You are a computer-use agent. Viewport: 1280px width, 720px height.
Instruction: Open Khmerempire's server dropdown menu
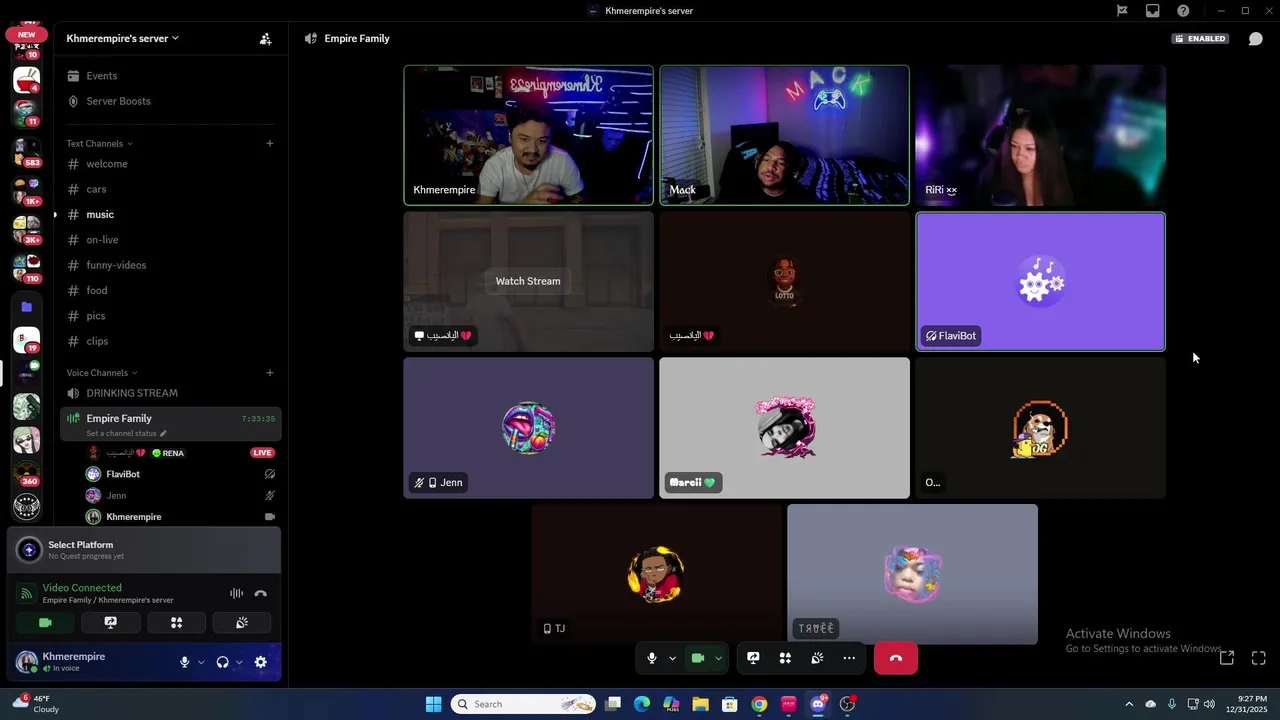click(x=122, y=39)
